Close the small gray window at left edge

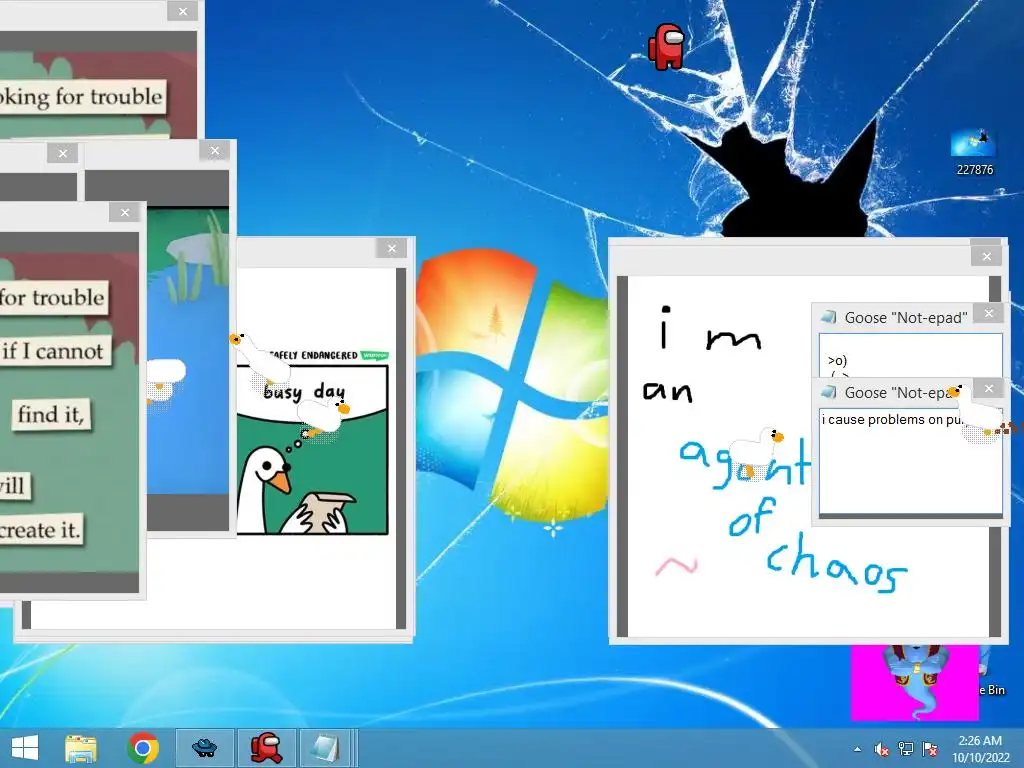[x=63, y=153]
